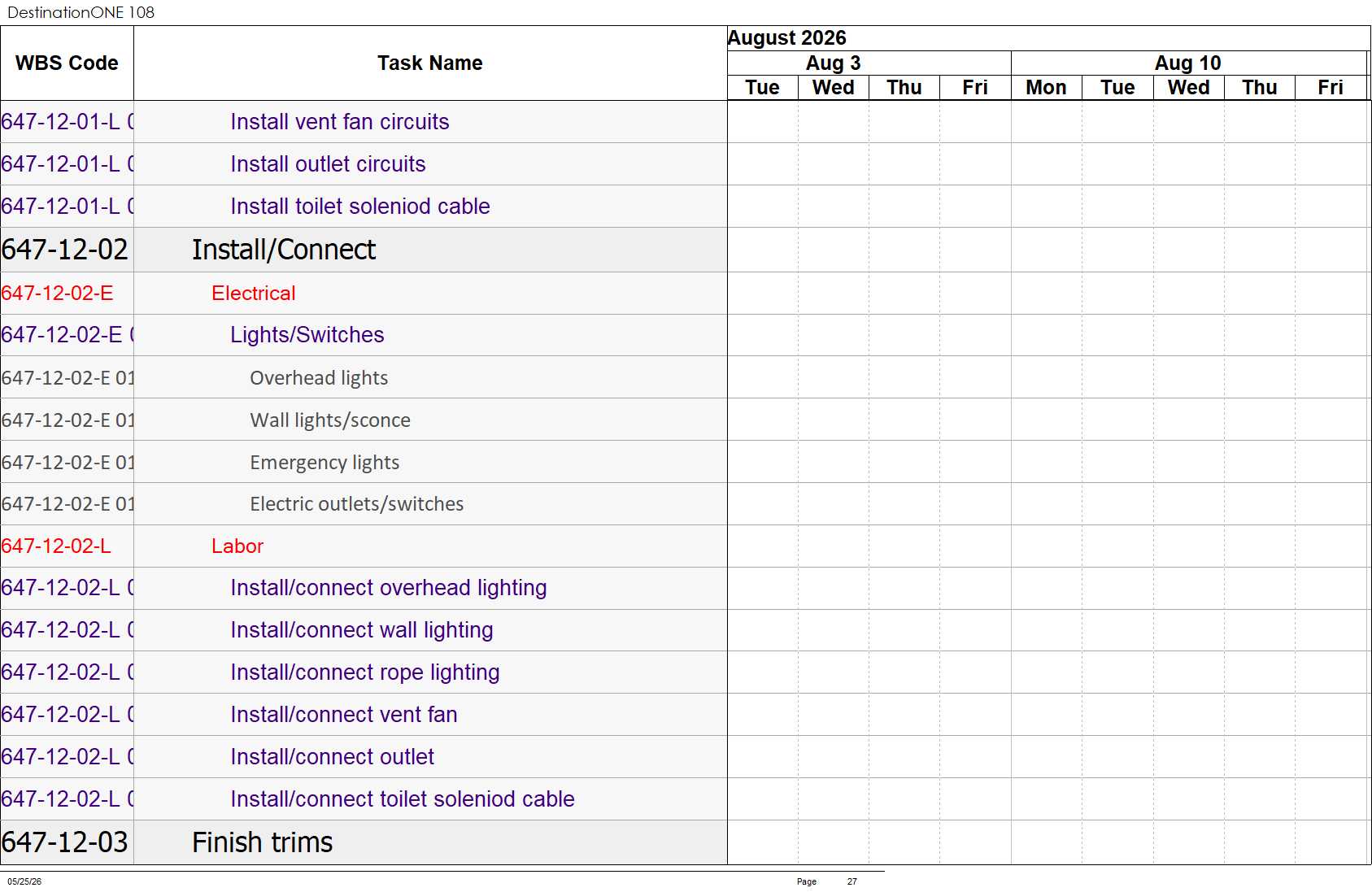Click WBS code 647-12-02-E in red

57,294
